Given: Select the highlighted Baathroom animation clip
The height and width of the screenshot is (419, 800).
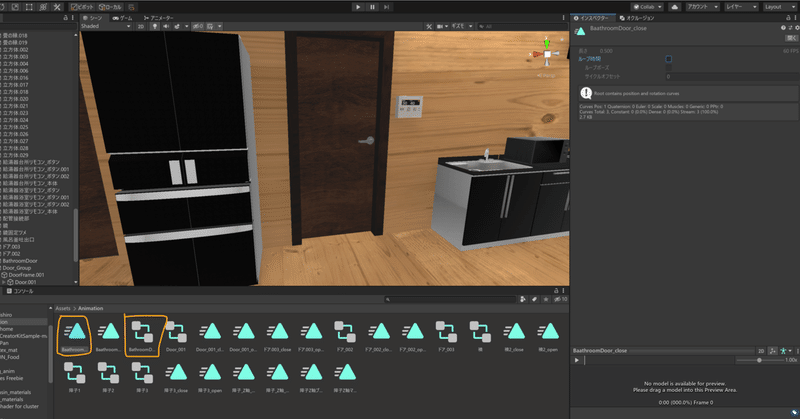Looking at the screenshot, I should pos(74,335).
